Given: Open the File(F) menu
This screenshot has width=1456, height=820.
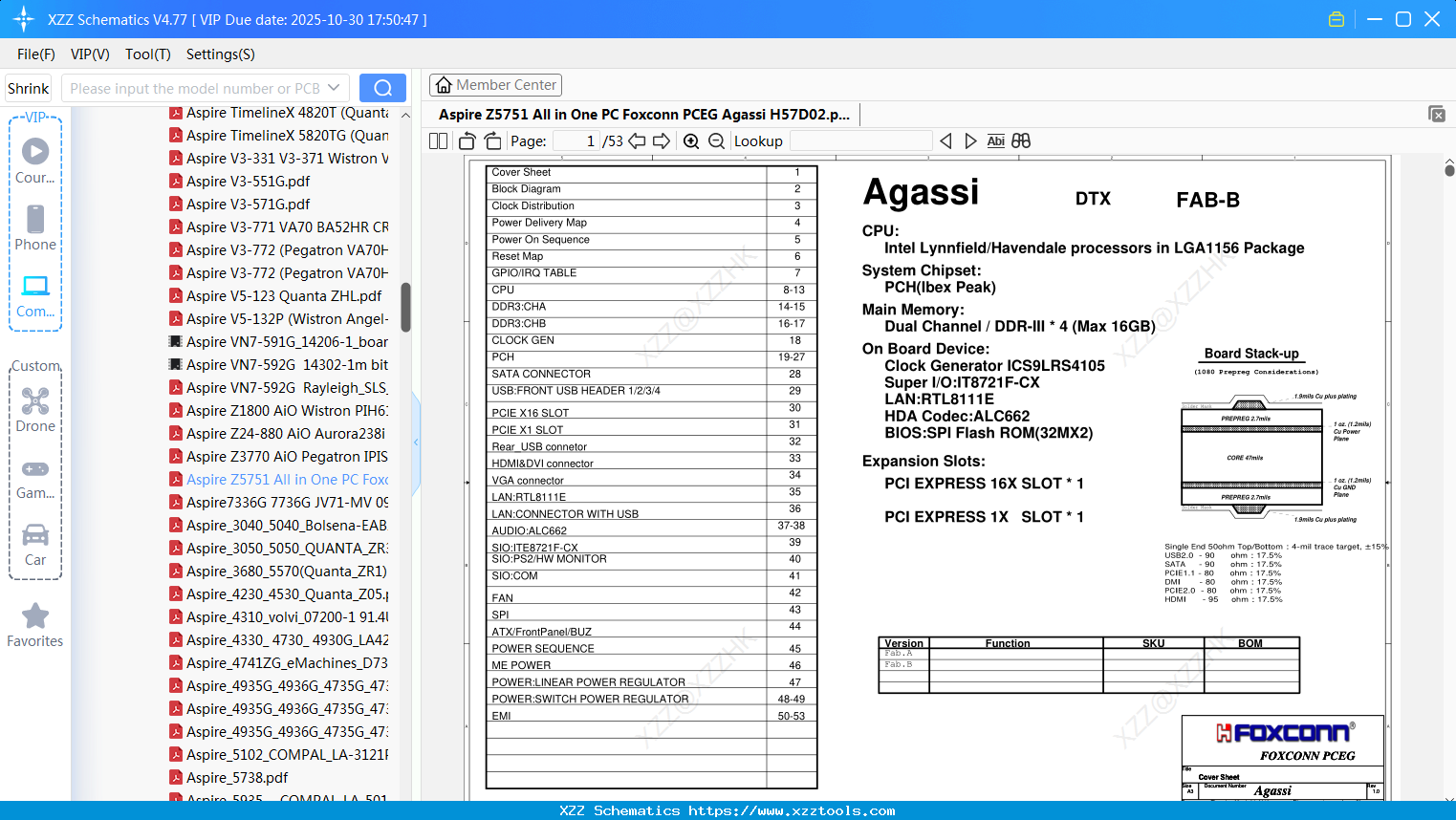Looking at the screenshot, I should click(x=36, y=54).
